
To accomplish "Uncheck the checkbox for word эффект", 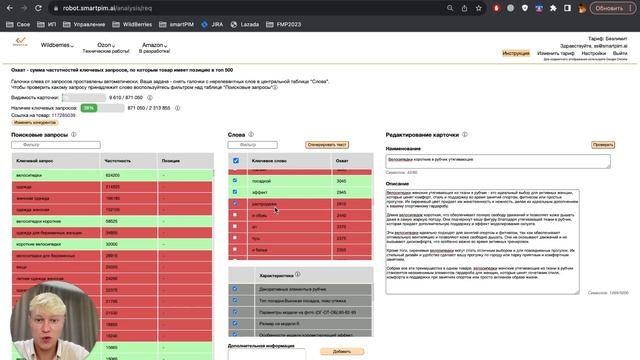I will coord(235,191).
